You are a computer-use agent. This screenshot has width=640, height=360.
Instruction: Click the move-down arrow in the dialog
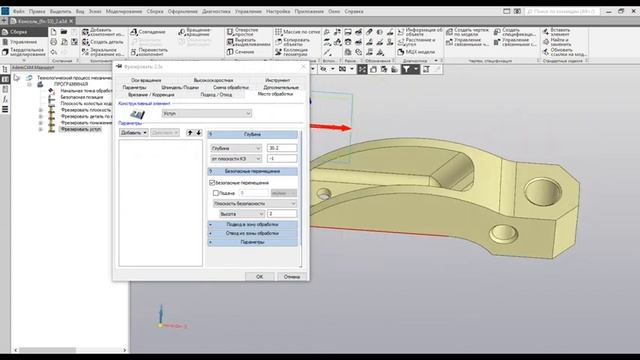coord(199,133)
